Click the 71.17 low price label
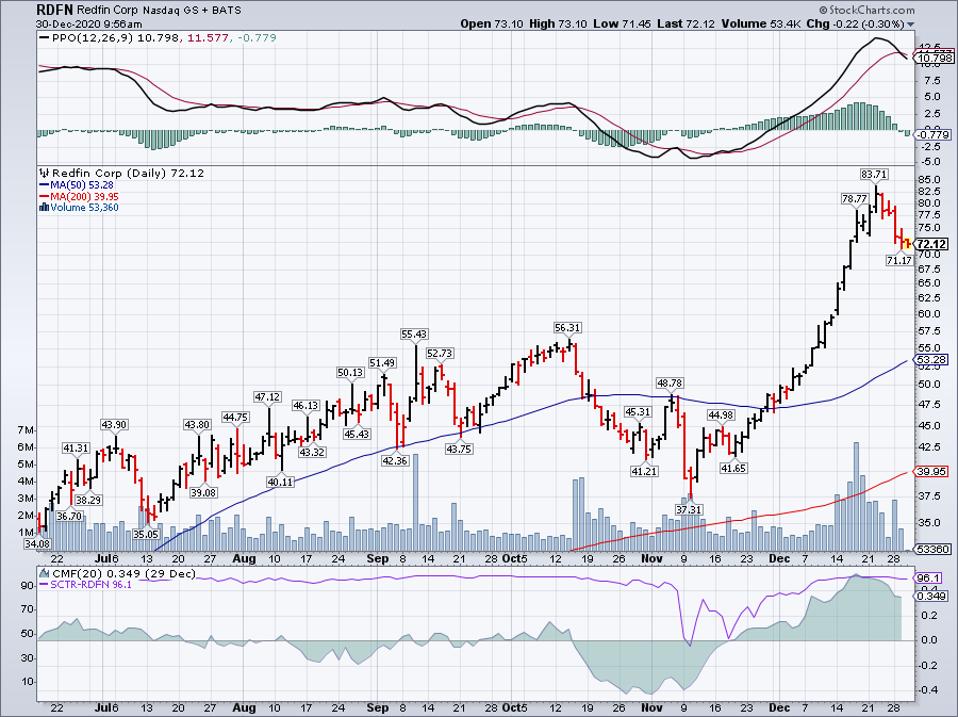 899,260
